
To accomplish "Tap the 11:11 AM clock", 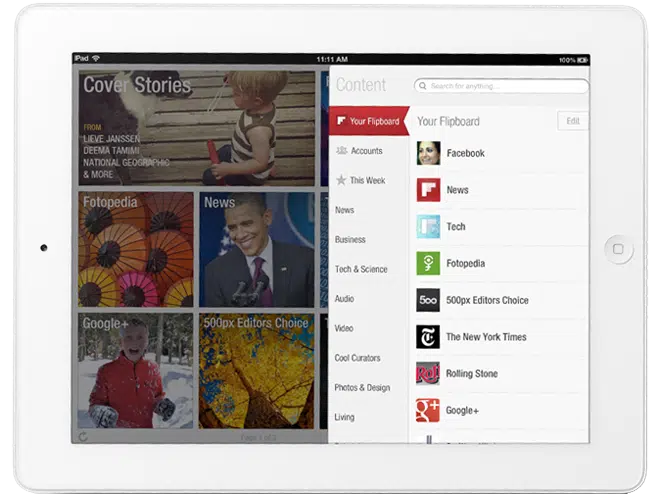I will [x=332, y=59].
